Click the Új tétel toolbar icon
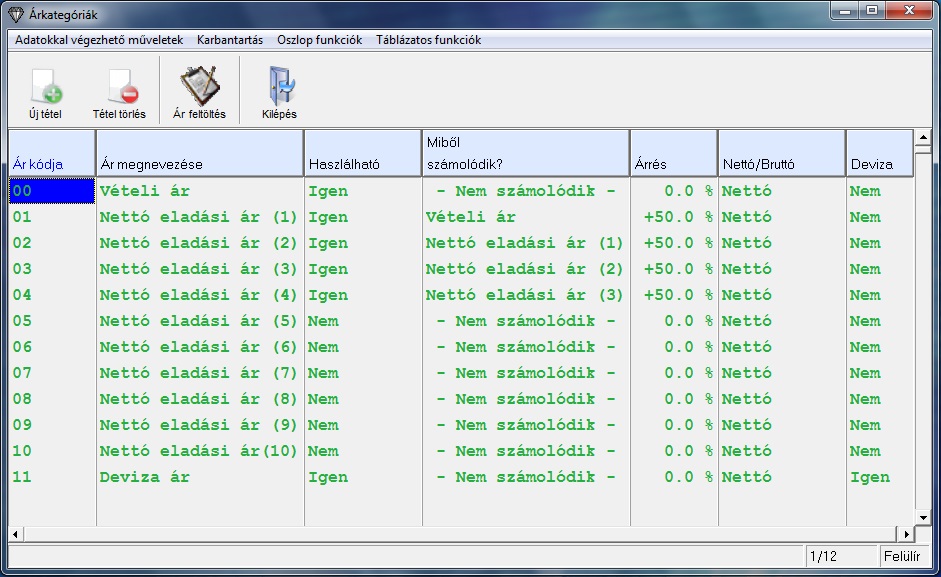The height and width of the screenshot is (577, 941). (x=45, y=87)
